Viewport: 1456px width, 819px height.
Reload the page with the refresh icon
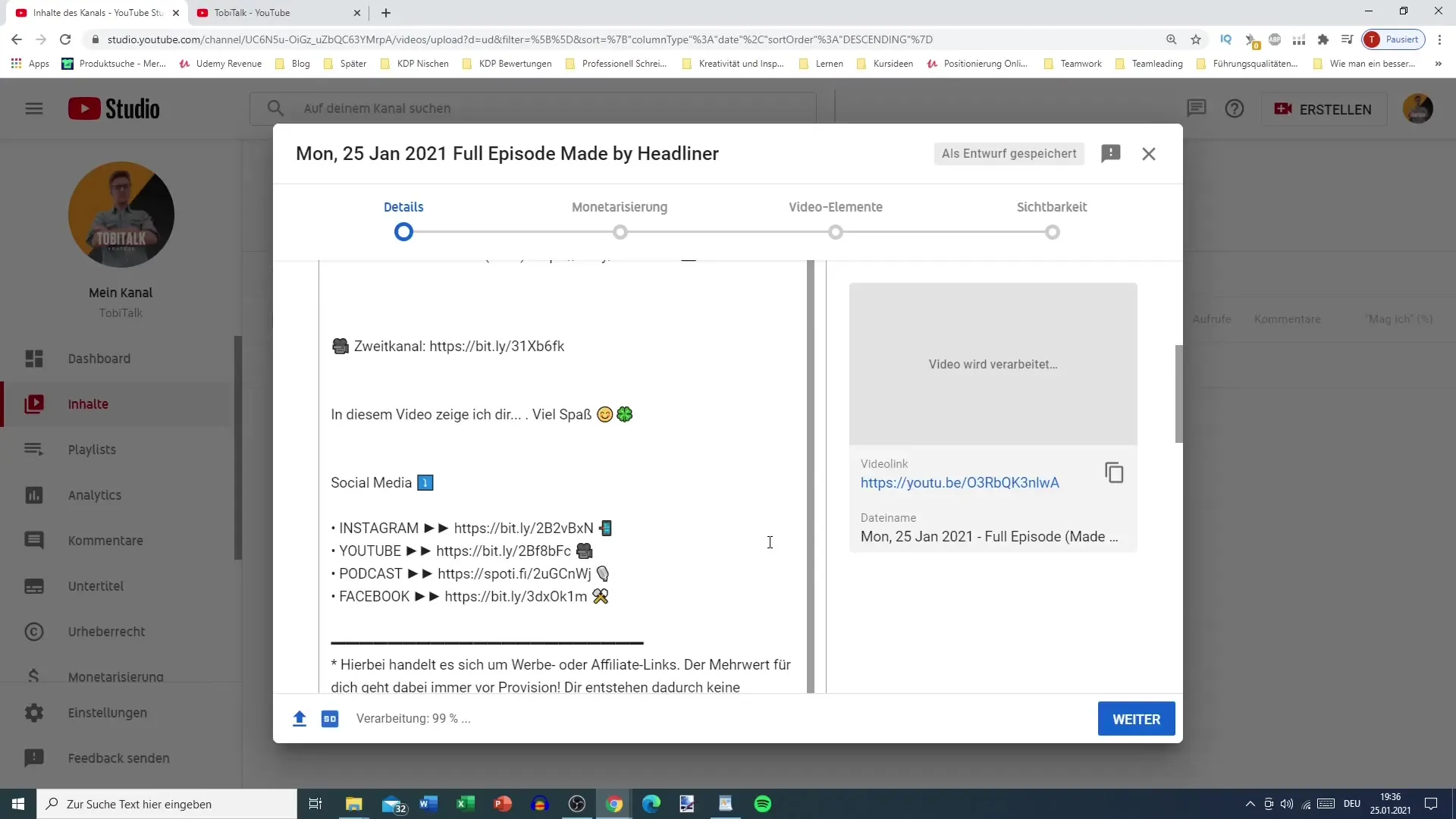tap(65, 39)
